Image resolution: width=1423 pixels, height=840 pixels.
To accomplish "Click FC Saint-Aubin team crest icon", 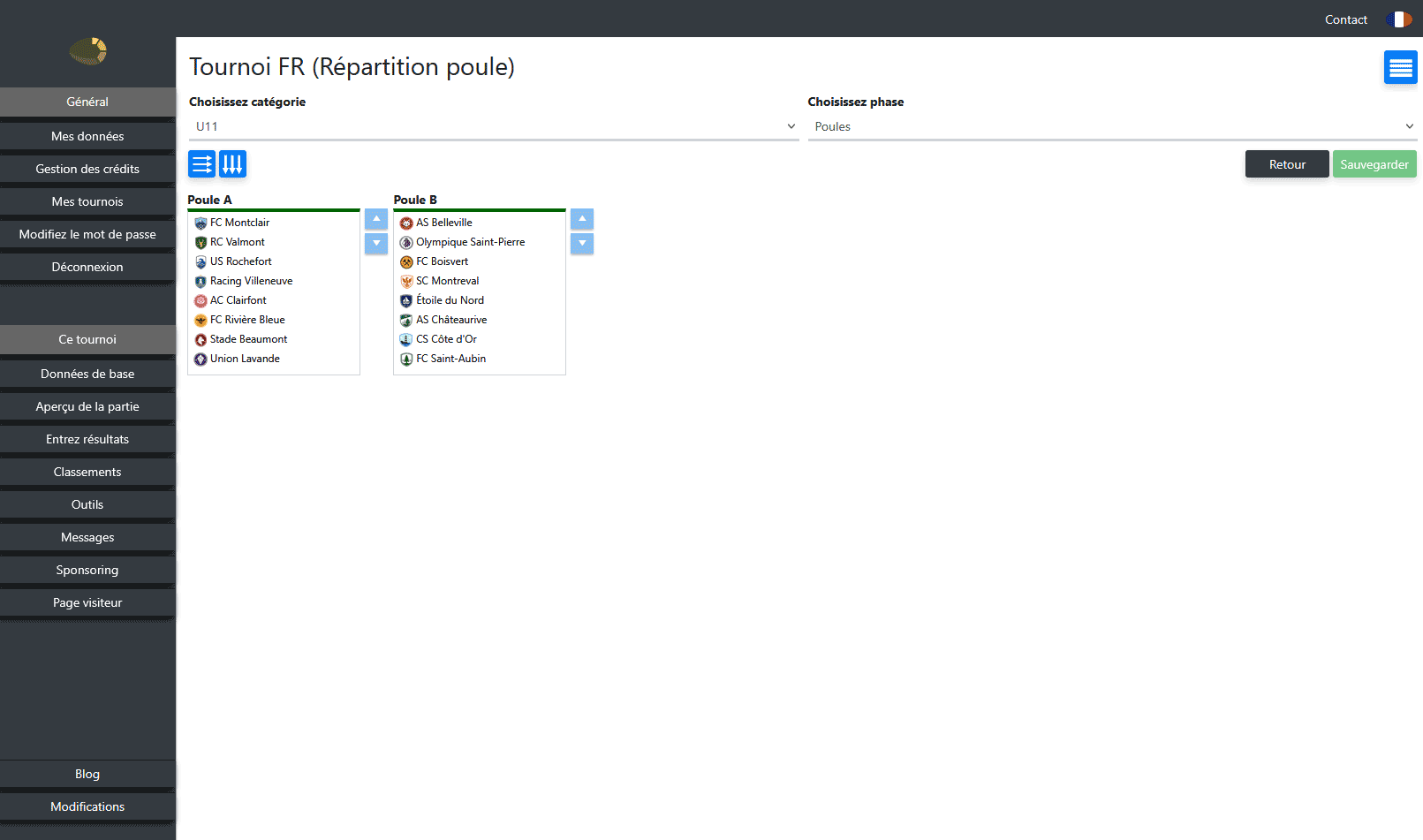I will [x=406, y=359].
